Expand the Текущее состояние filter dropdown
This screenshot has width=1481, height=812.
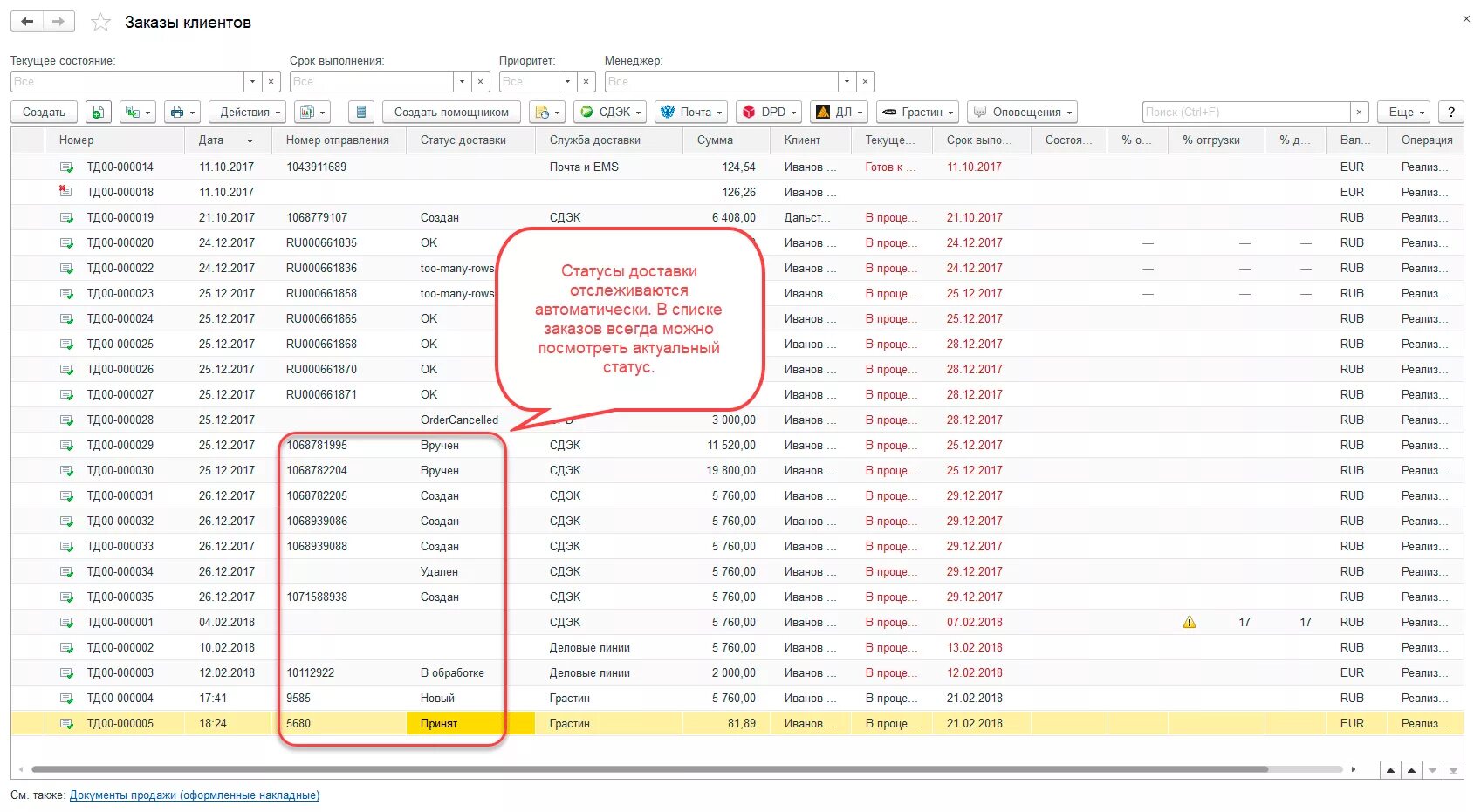[x=252, y=81]
